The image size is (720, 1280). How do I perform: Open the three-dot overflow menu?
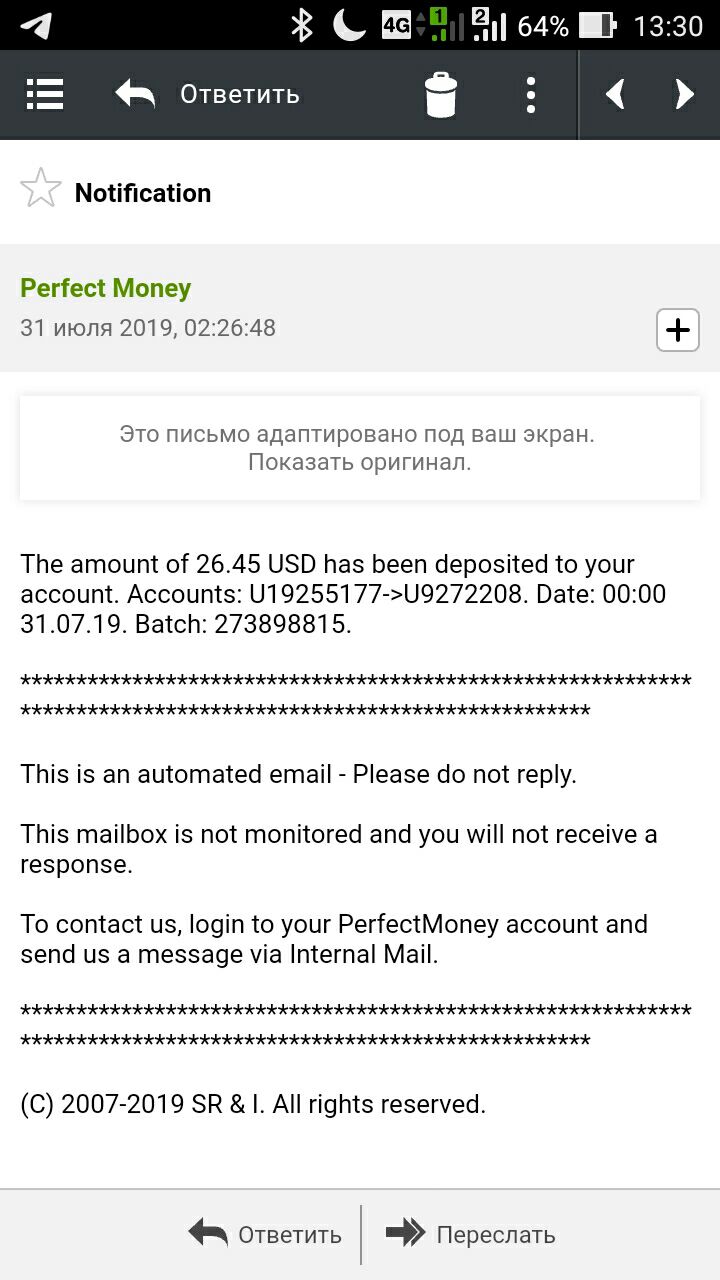click(531, 95)
